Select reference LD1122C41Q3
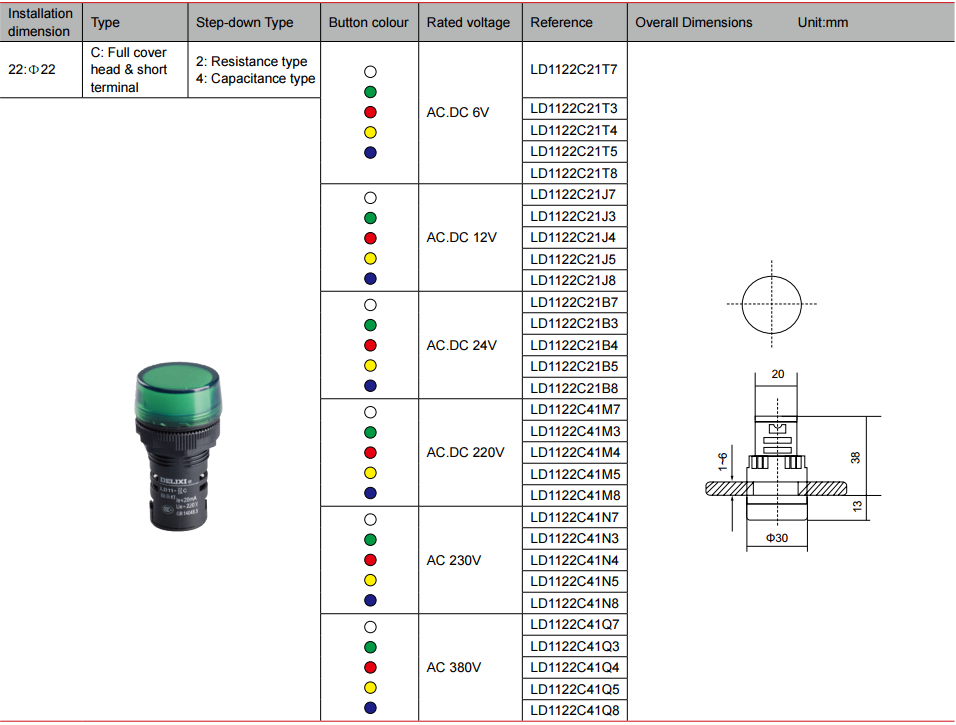This screenshot has width=956, height=725. click(575, 646)
